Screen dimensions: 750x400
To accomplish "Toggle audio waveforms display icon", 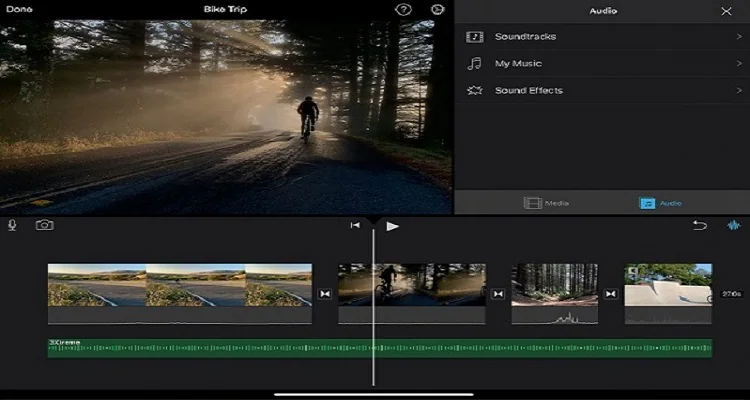I will point(733,225).
